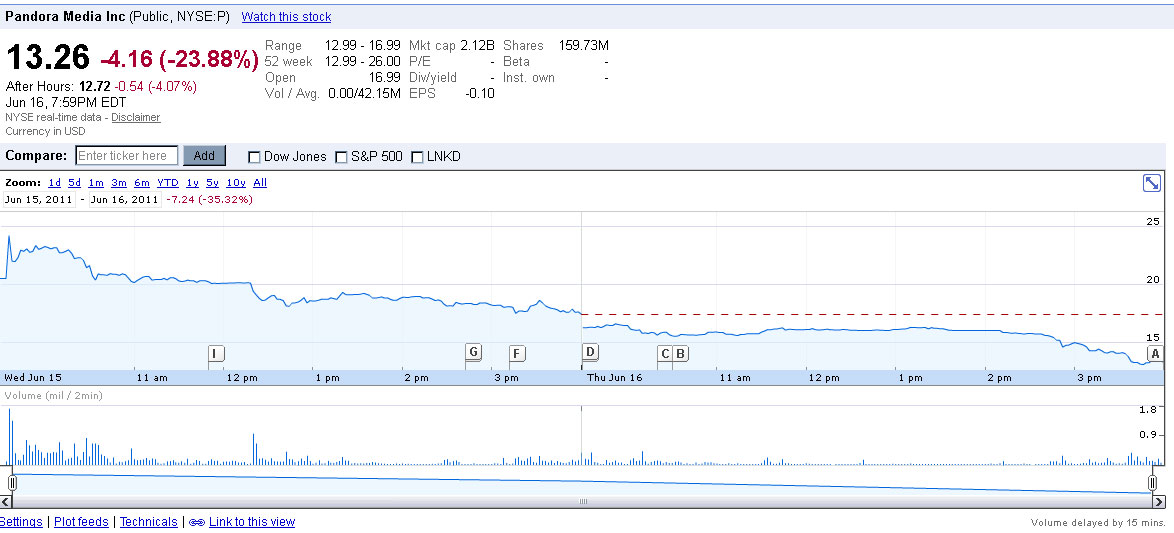Open the Disclaimer link
The image size is (1174, 533).
(136, 118)
